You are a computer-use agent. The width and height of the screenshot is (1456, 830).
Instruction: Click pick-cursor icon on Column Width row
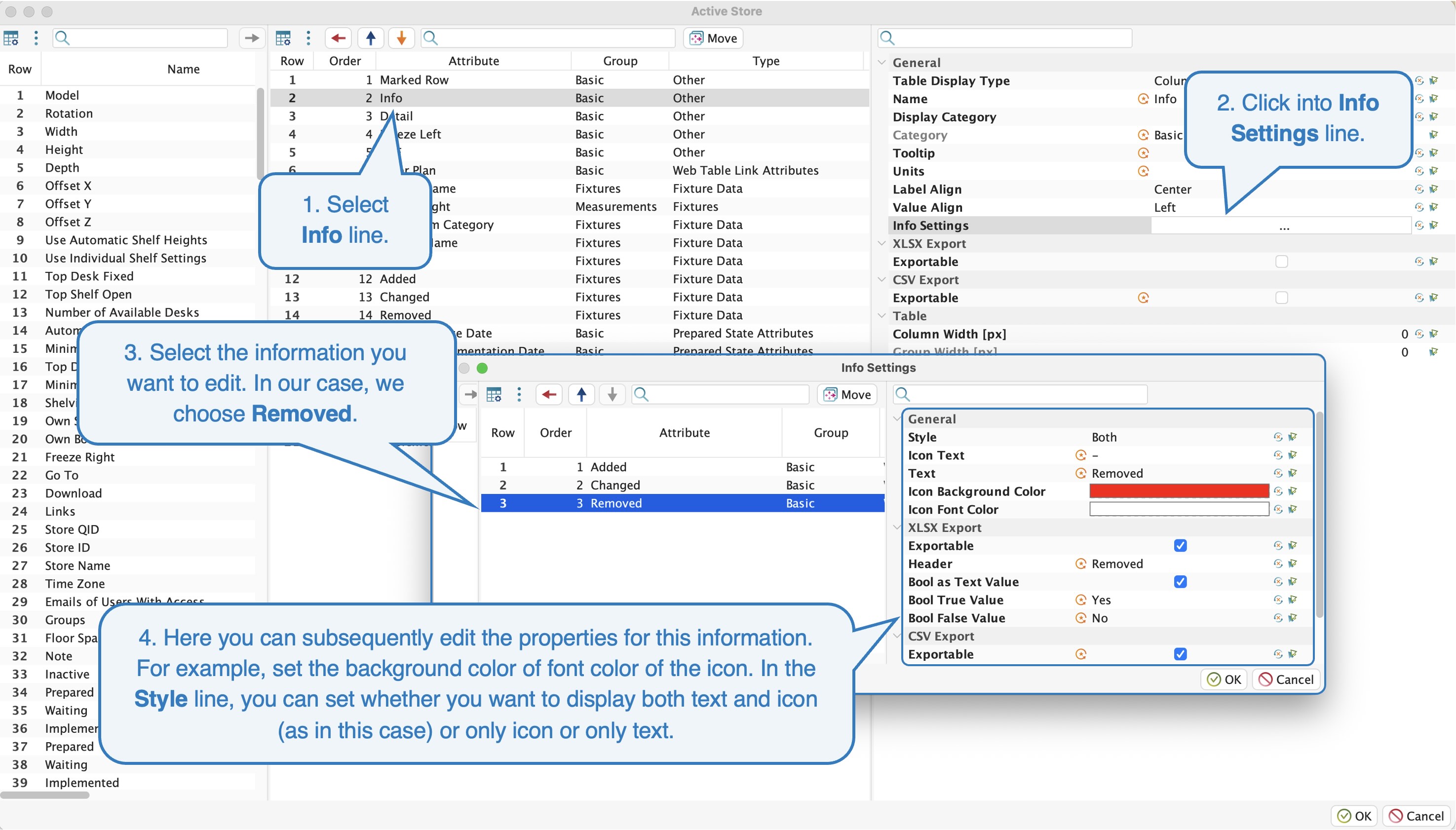tap(1434, 334)
